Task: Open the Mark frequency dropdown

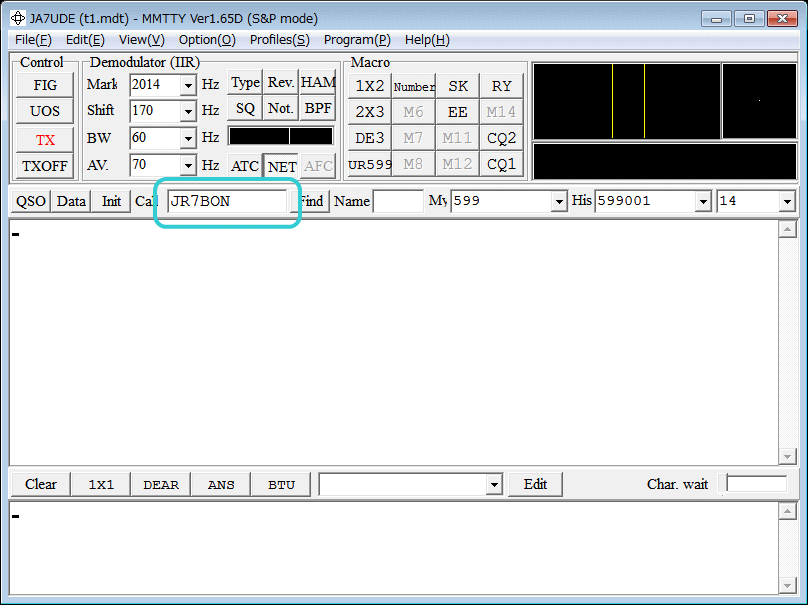Action: point(188,85)
